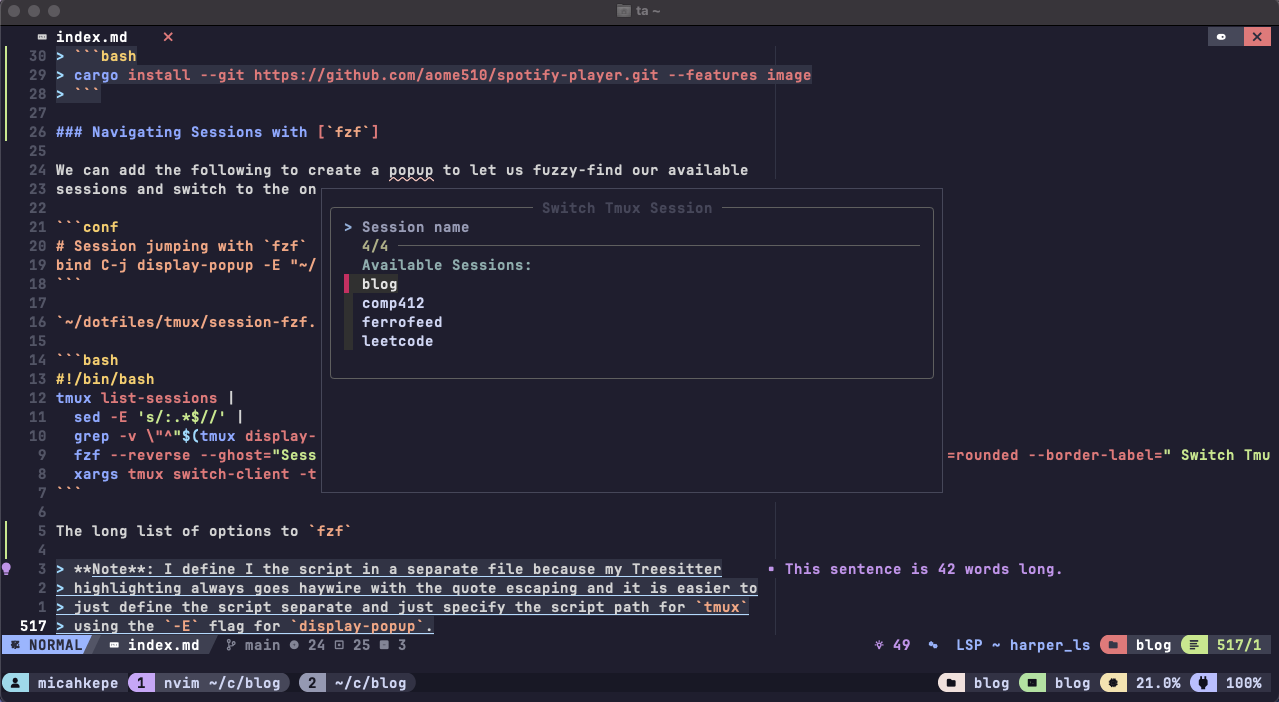Image resolution: width=1279 pixels, height=702 pixels.
Task: Click the micahkepe username in tmux bar
Action: pyautogui.click(x=78, y=683)
